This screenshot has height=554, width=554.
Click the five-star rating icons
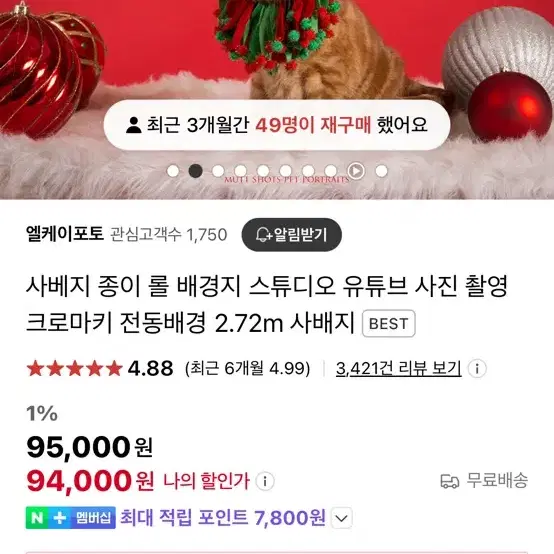pyautogui.click(x=75, y=369)
